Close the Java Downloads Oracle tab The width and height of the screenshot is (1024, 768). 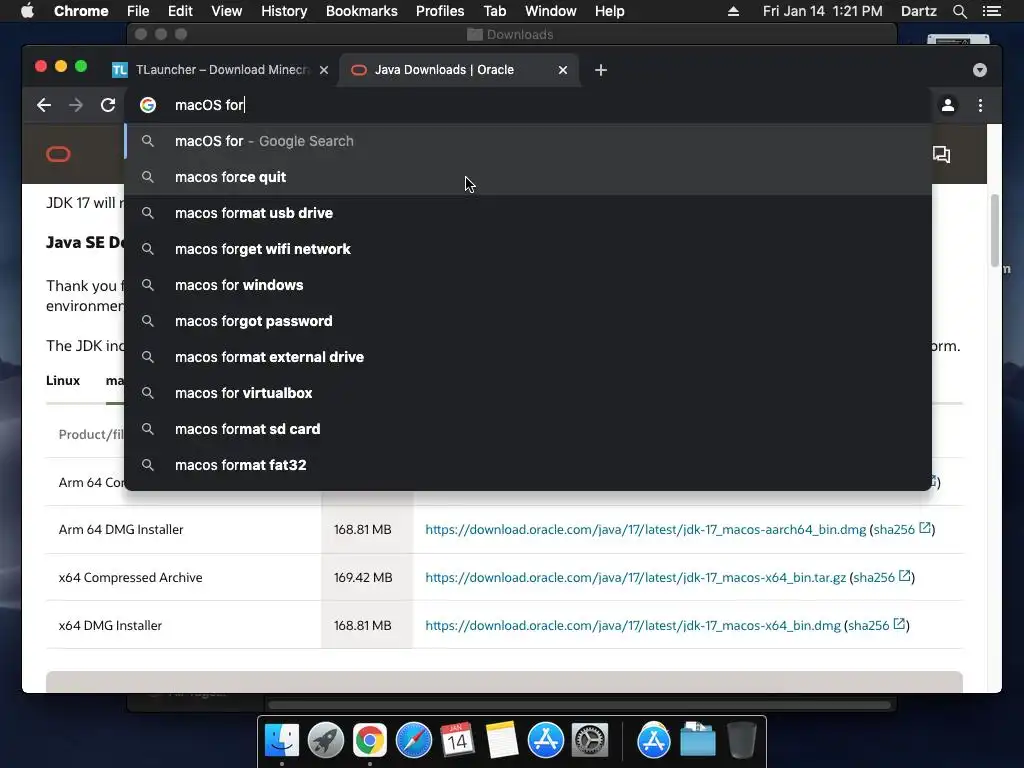(x=563, y=70)
